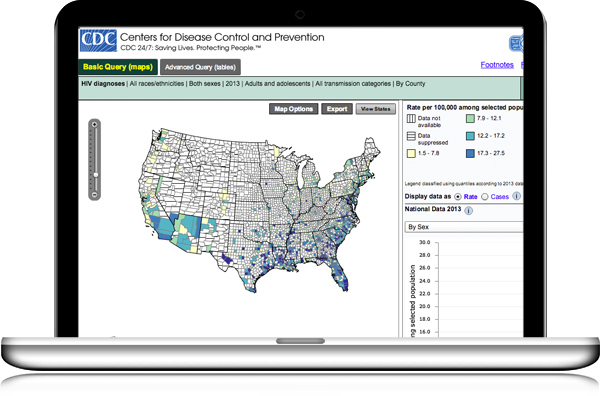Click the map zoom slider handle
600x396 pixels.
(96, 175)
